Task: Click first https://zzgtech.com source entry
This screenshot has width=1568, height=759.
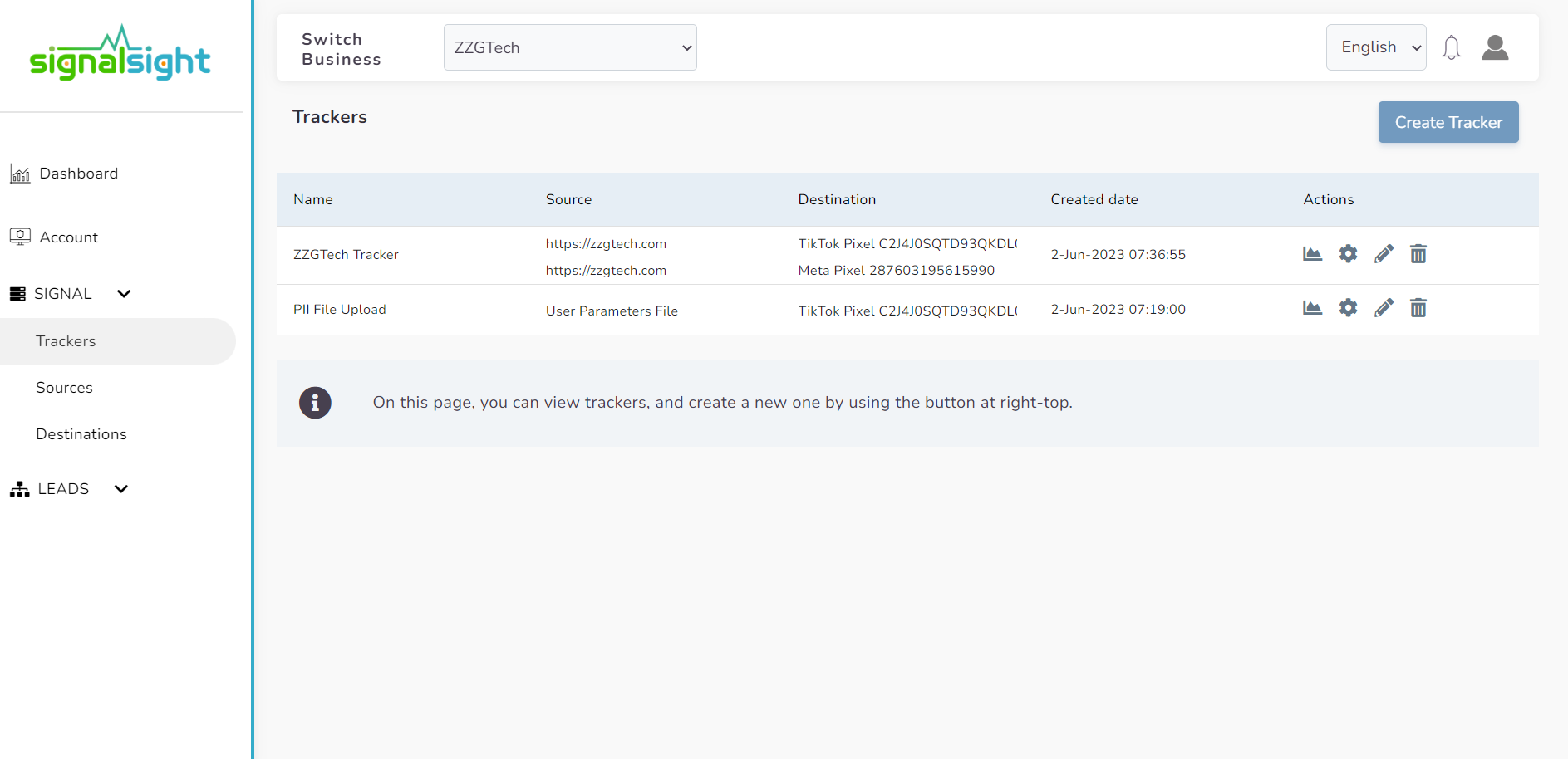Action: pos(606,244)
